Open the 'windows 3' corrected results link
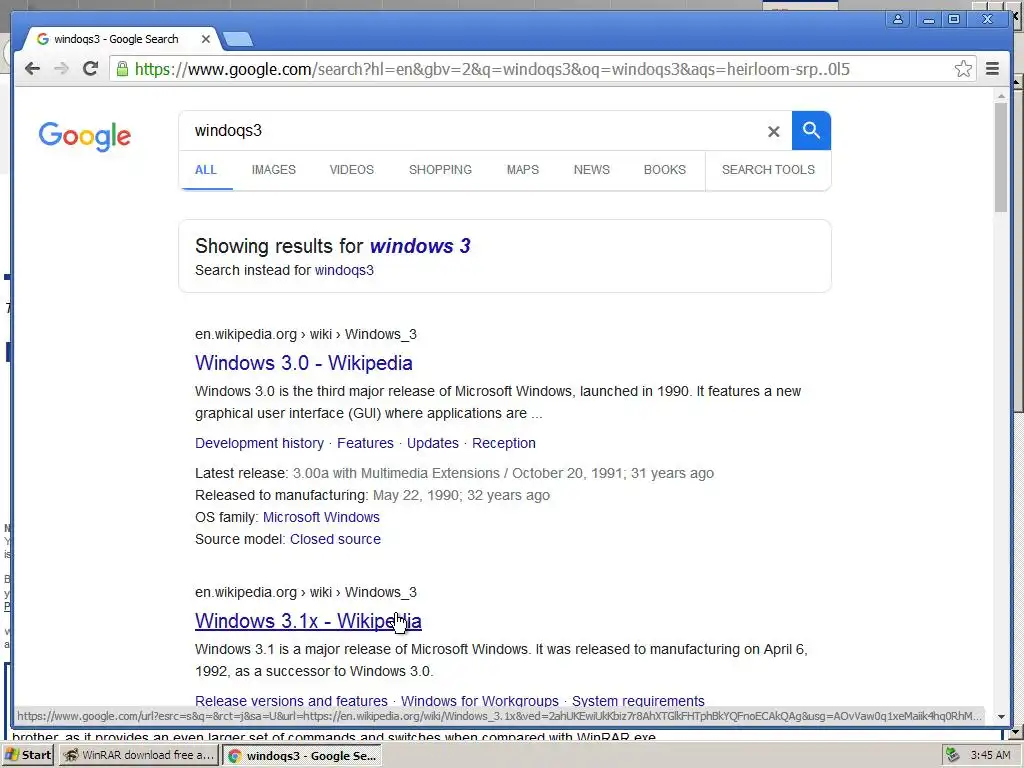Screen dimensions: 1024x768 pos(420,246)
